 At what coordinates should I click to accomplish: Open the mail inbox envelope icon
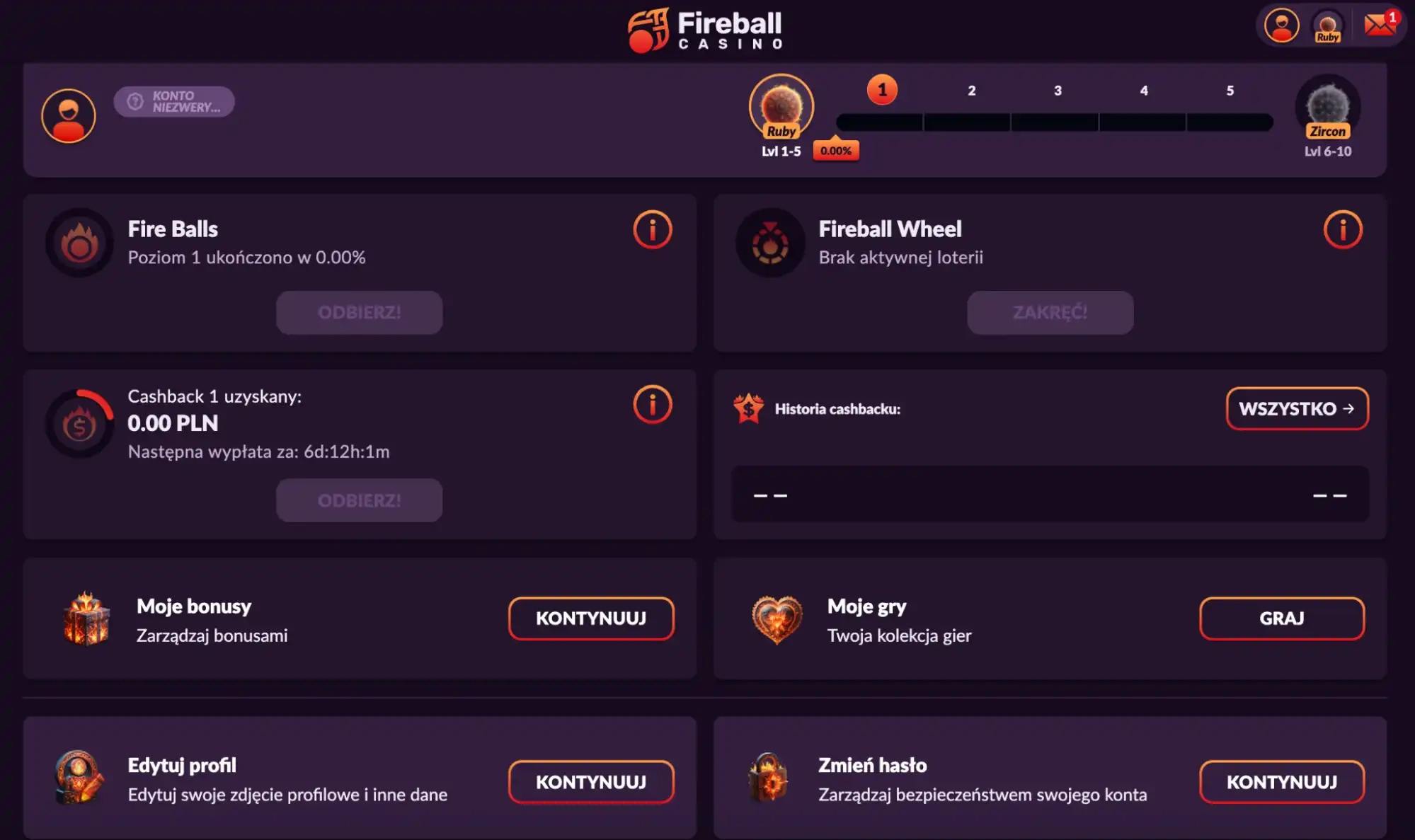coord(1379,25)
